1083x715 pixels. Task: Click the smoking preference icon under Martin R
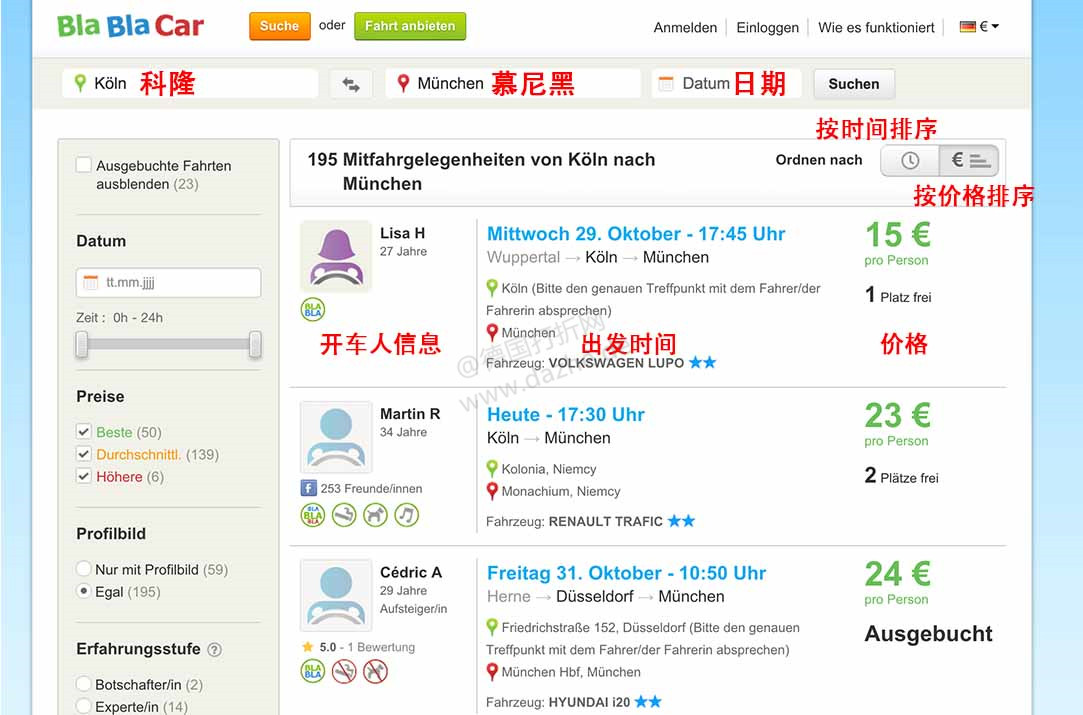[343, 514]
